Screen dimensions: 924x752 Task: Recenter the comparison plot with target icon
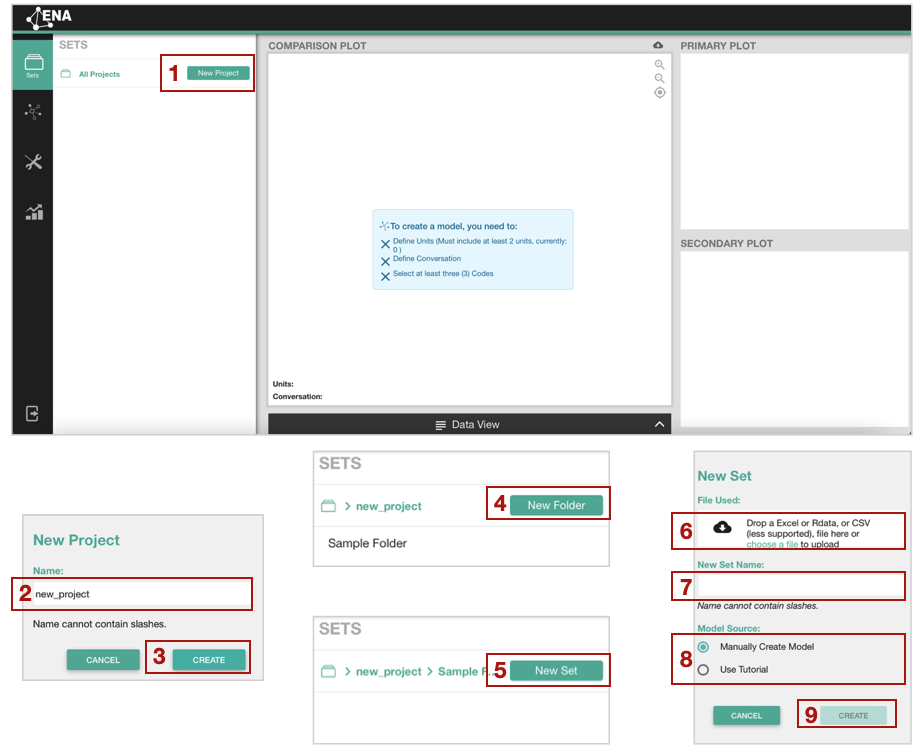[659, 93]
